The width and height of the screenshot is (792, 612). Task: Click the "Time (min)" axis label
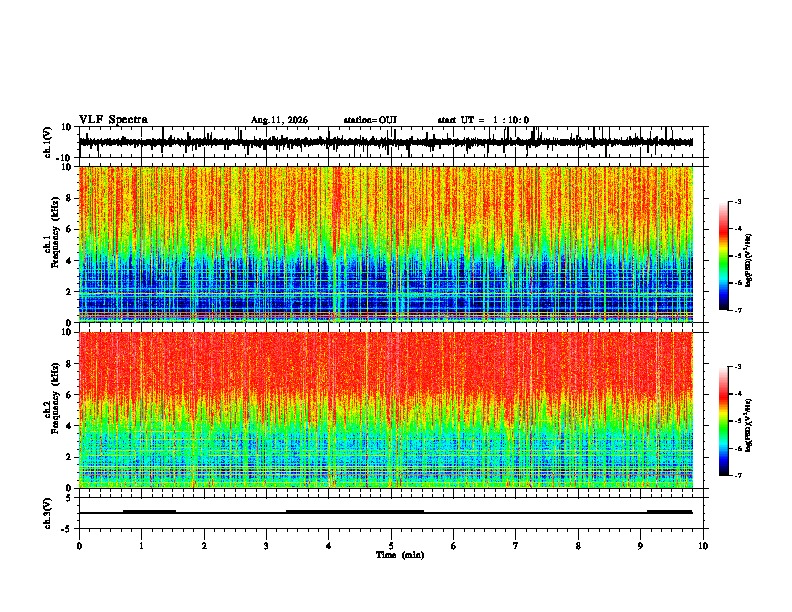(x=400, y=555)
